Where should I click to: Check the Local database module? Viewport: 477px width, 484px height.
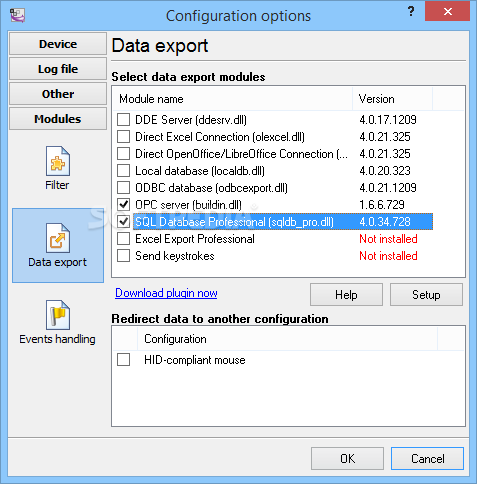tap(123, 171)
